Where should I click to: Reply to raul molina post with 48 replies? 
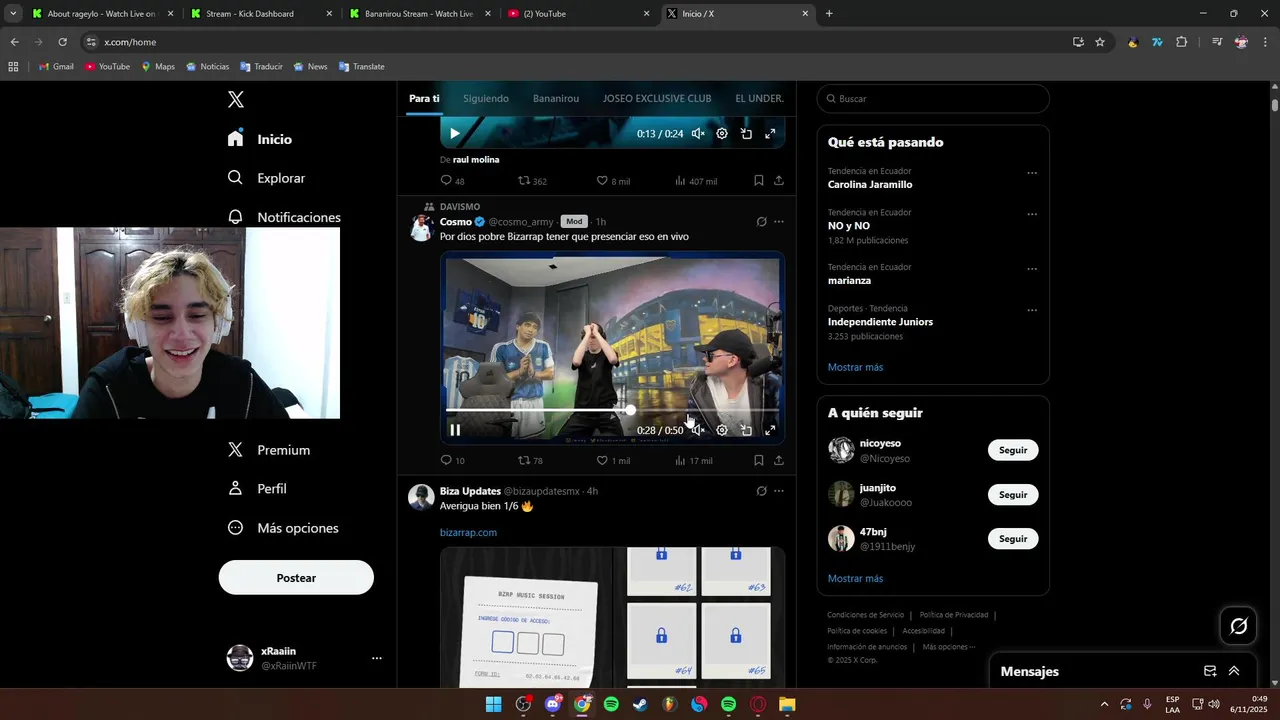tap(452, 181)
